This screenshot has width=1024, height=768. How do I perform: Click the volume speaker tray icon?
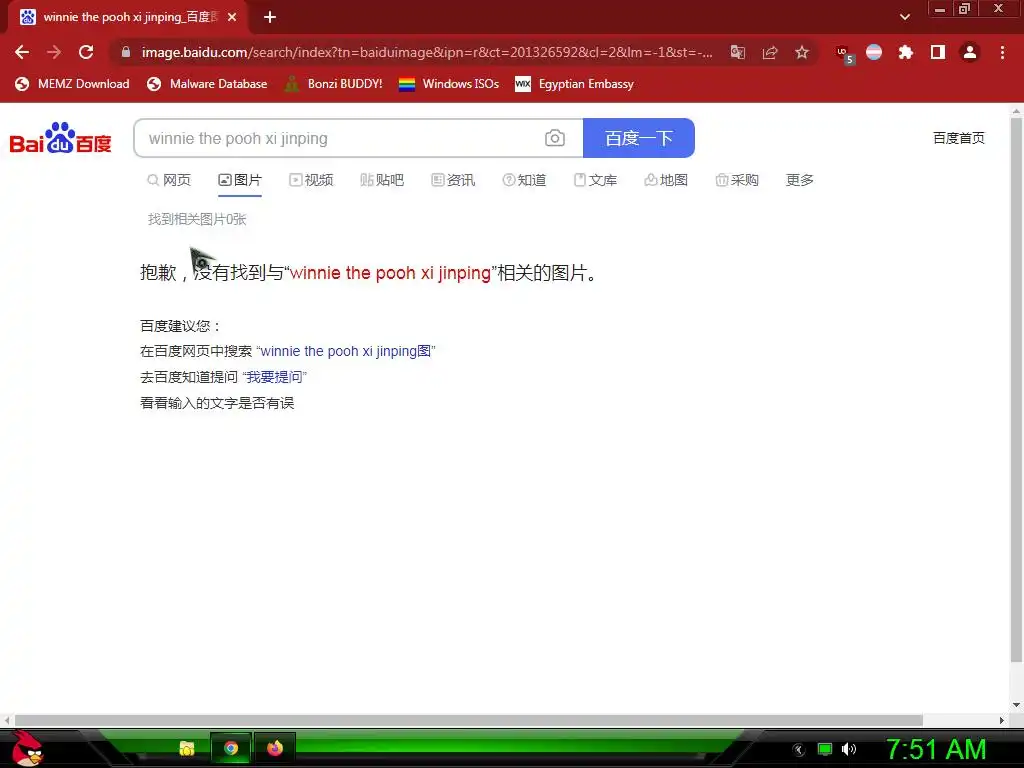coord(848,749)
